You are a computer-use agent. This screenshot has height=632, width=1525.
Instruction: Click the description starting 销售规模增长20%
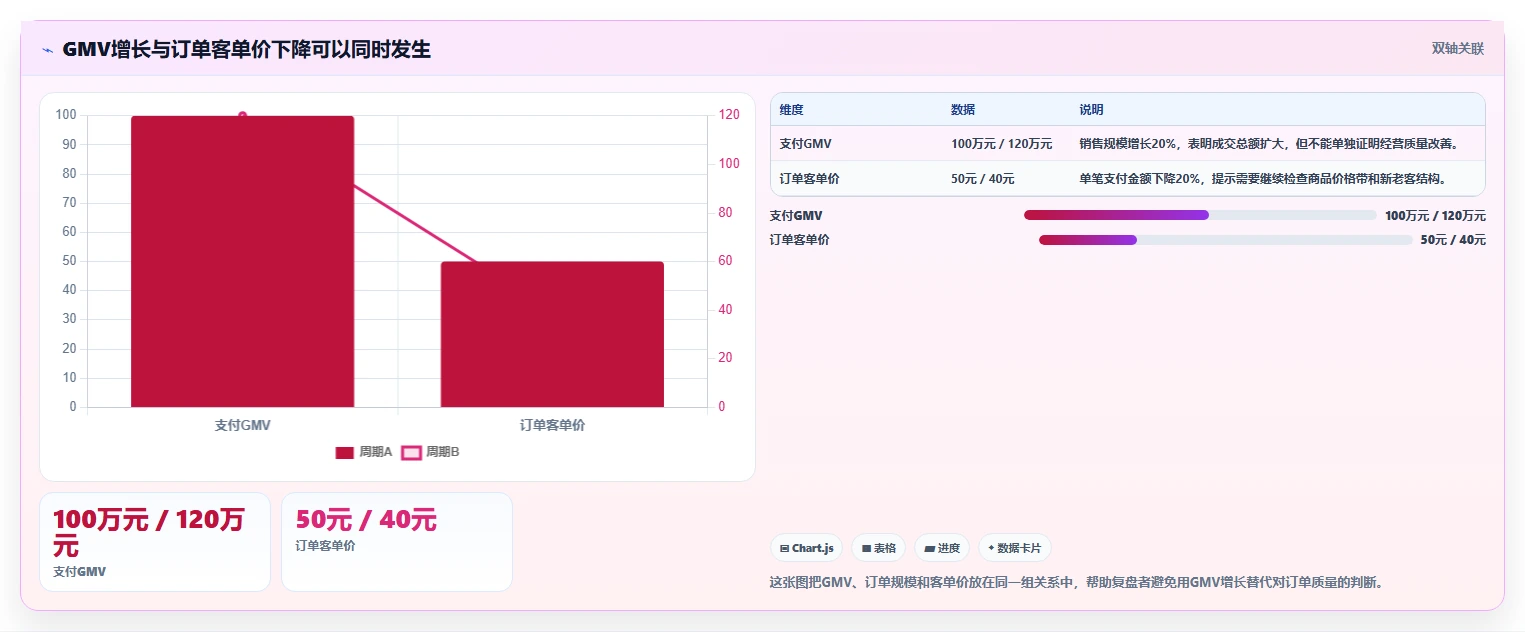pos(1268,144)
